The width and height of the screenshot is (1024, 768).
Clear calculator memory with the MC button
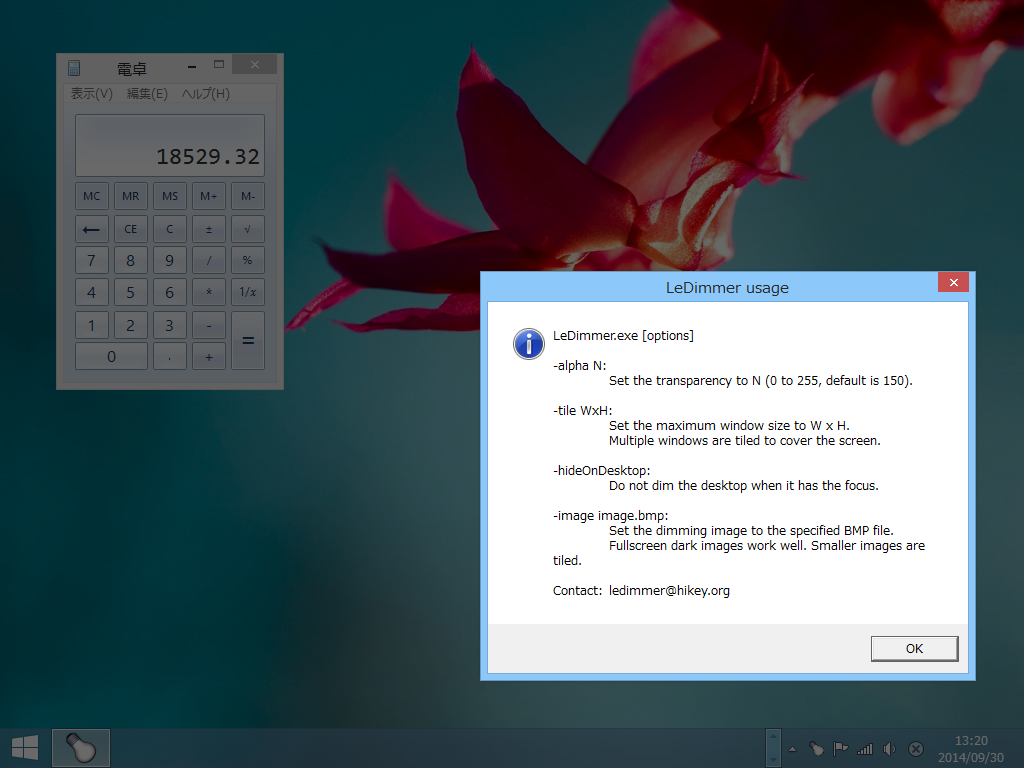point(91,195)
